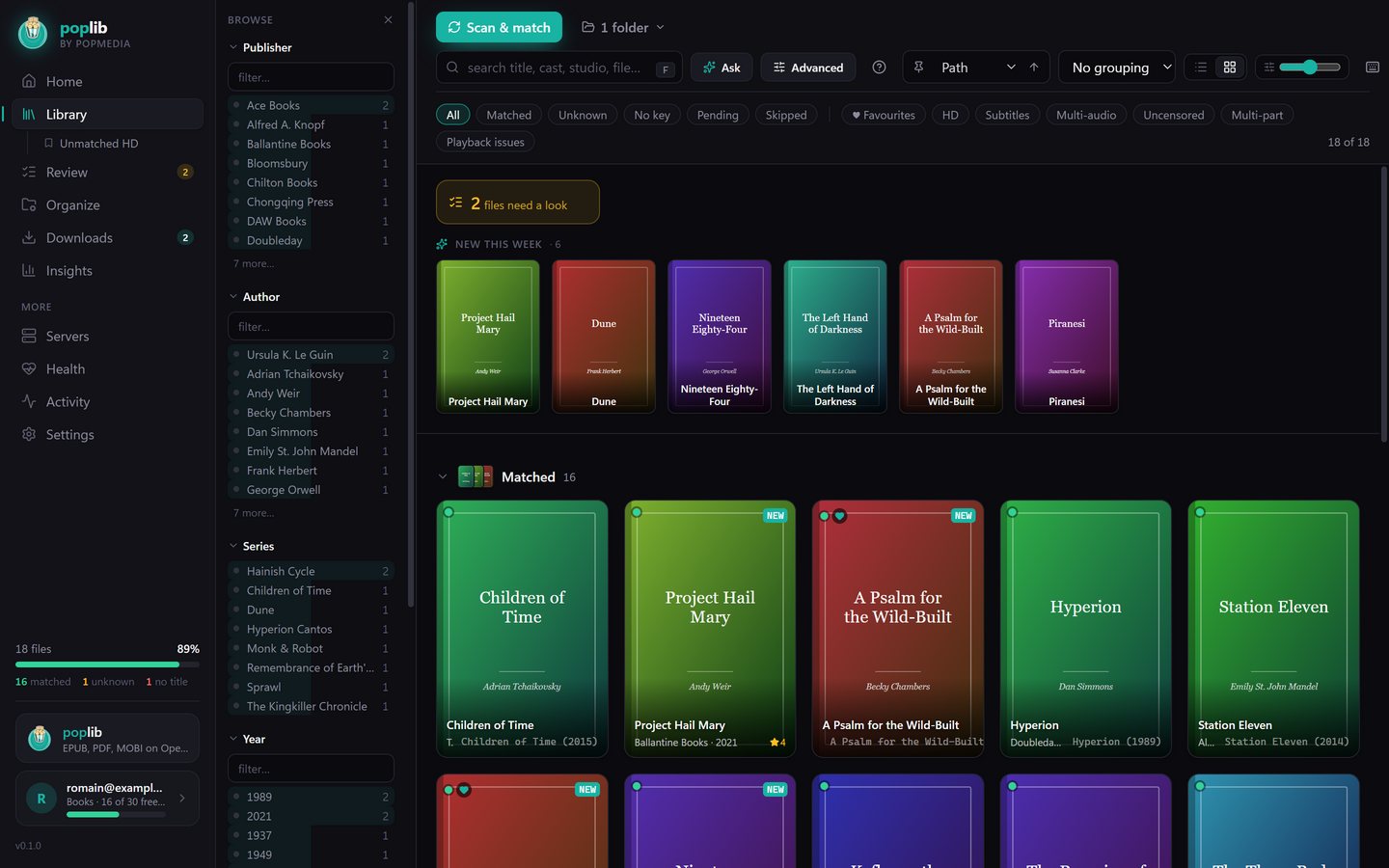The image size is (1389, 868).
Task: Adjust the card size slider
Action: point(1309,68)
